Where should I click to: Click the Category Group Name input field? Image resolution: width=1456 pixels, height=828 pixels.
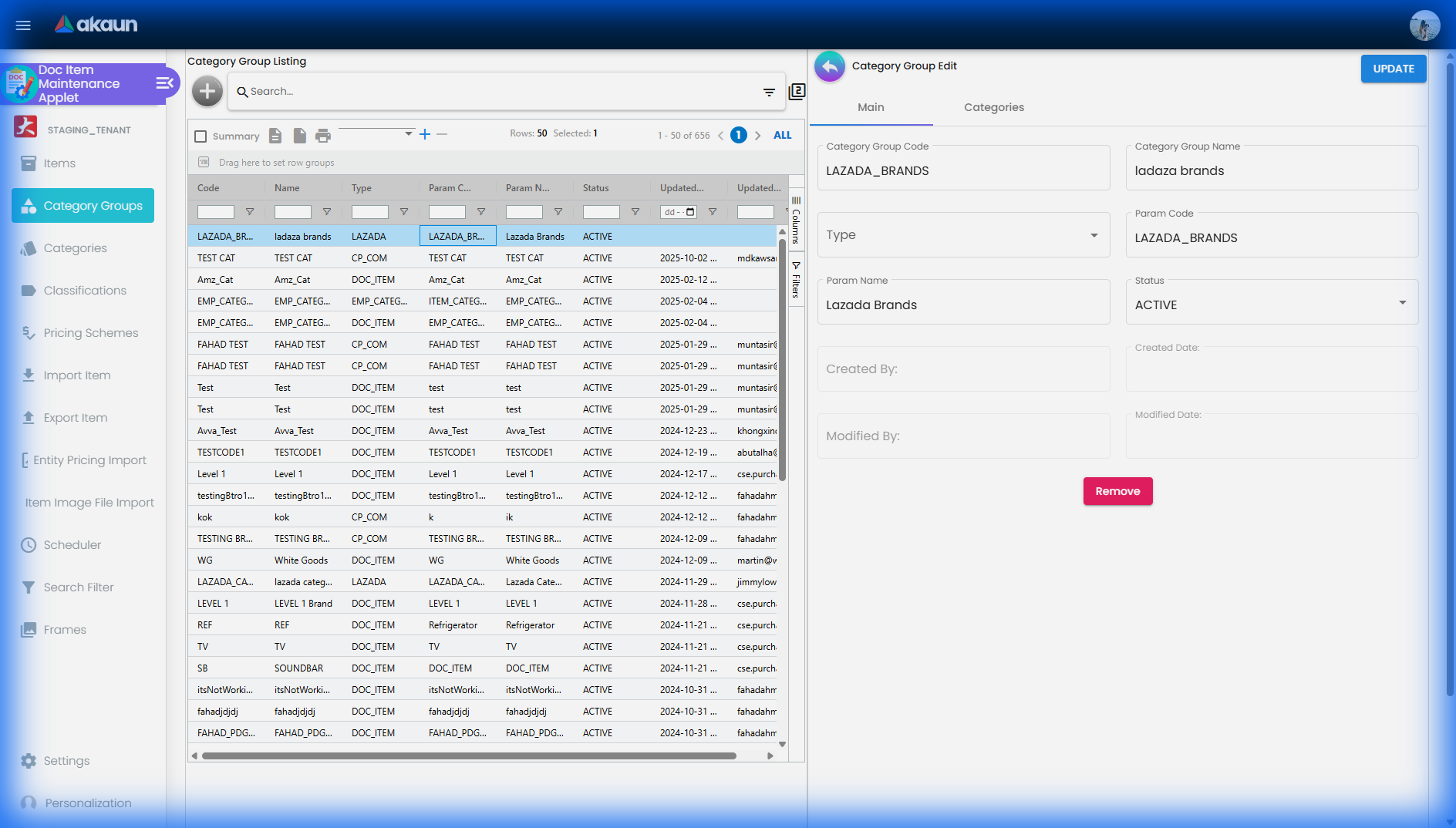pos(1272,171)
